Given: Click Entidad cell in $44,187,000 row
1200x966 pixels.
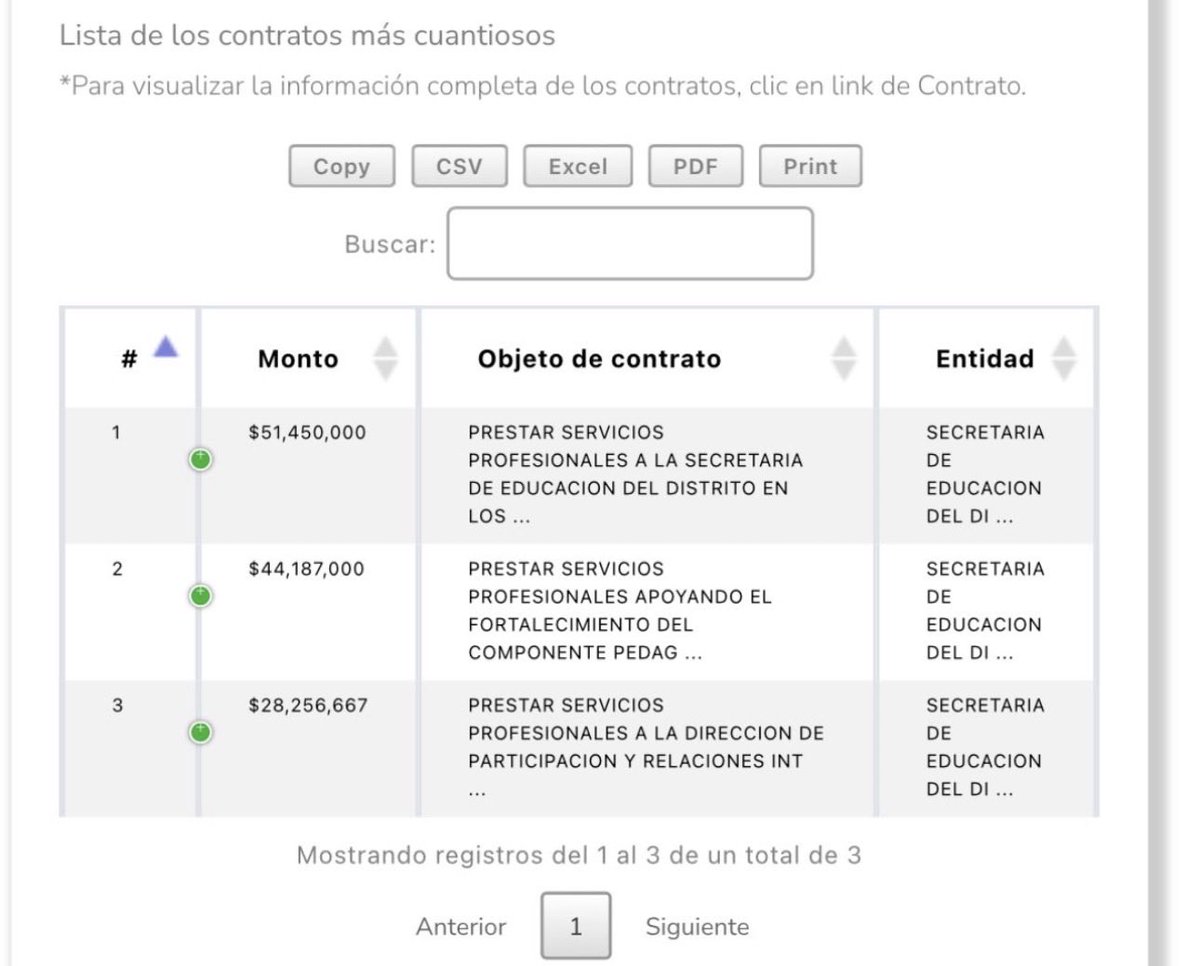Looking at the screenshot, I should click(985, 611).
